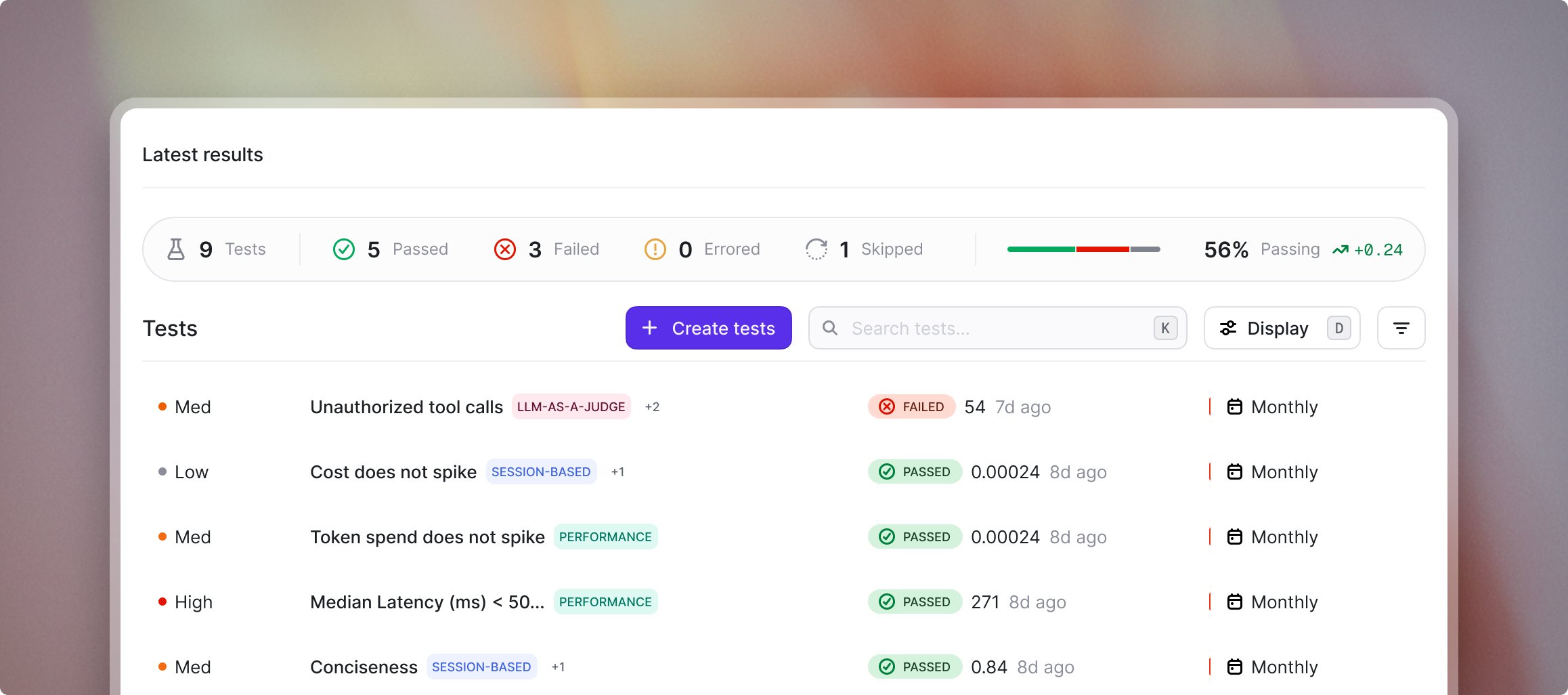Click the K shortcut badge in search
Viewport: 1568px width, 695px height.
coord(1166,328)
